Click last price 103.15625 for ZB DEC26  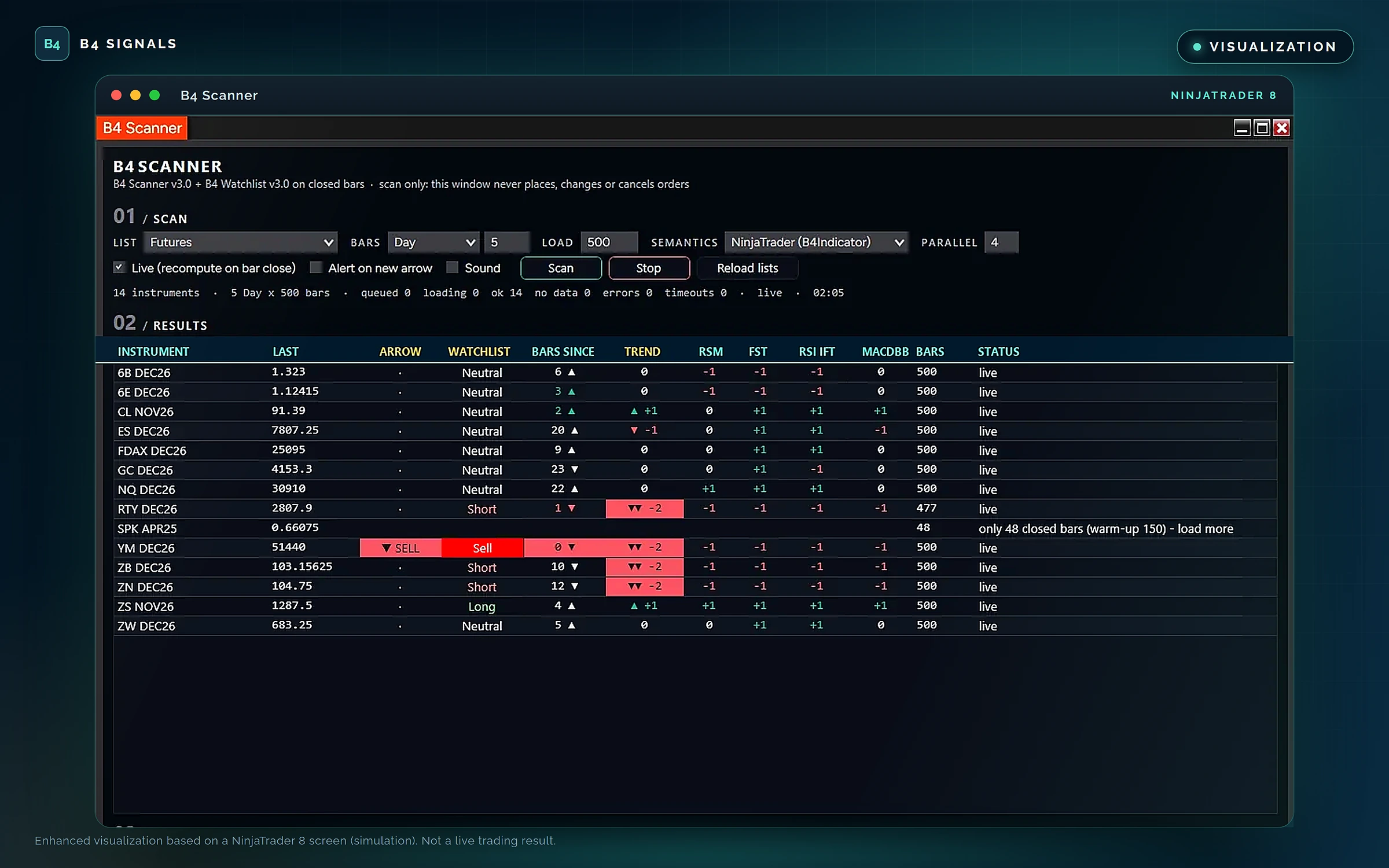pos(302,567)
